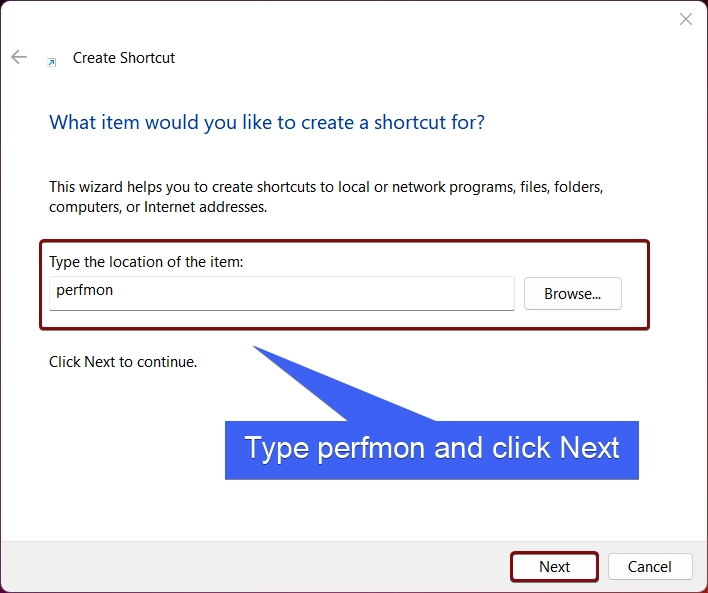708x593 pixels.
Task: Cancel the shortcut creation
Action: point(650,566)
